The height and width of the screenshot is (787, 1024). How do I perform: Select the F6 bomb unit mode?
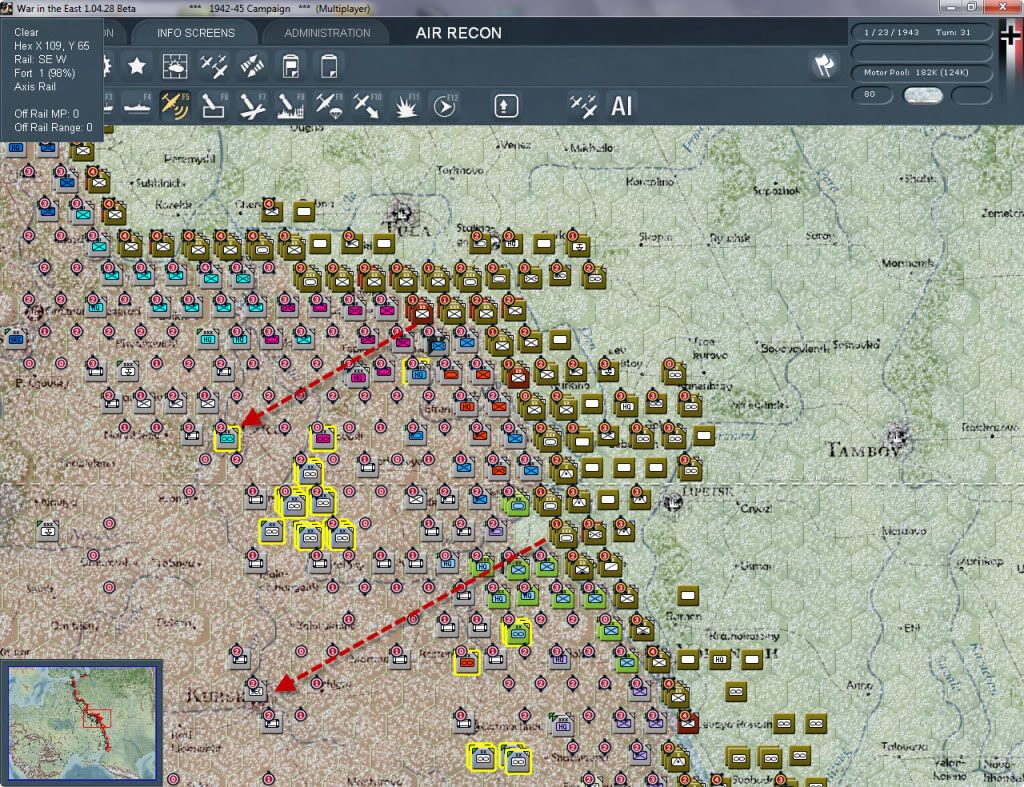click(214, 105)
